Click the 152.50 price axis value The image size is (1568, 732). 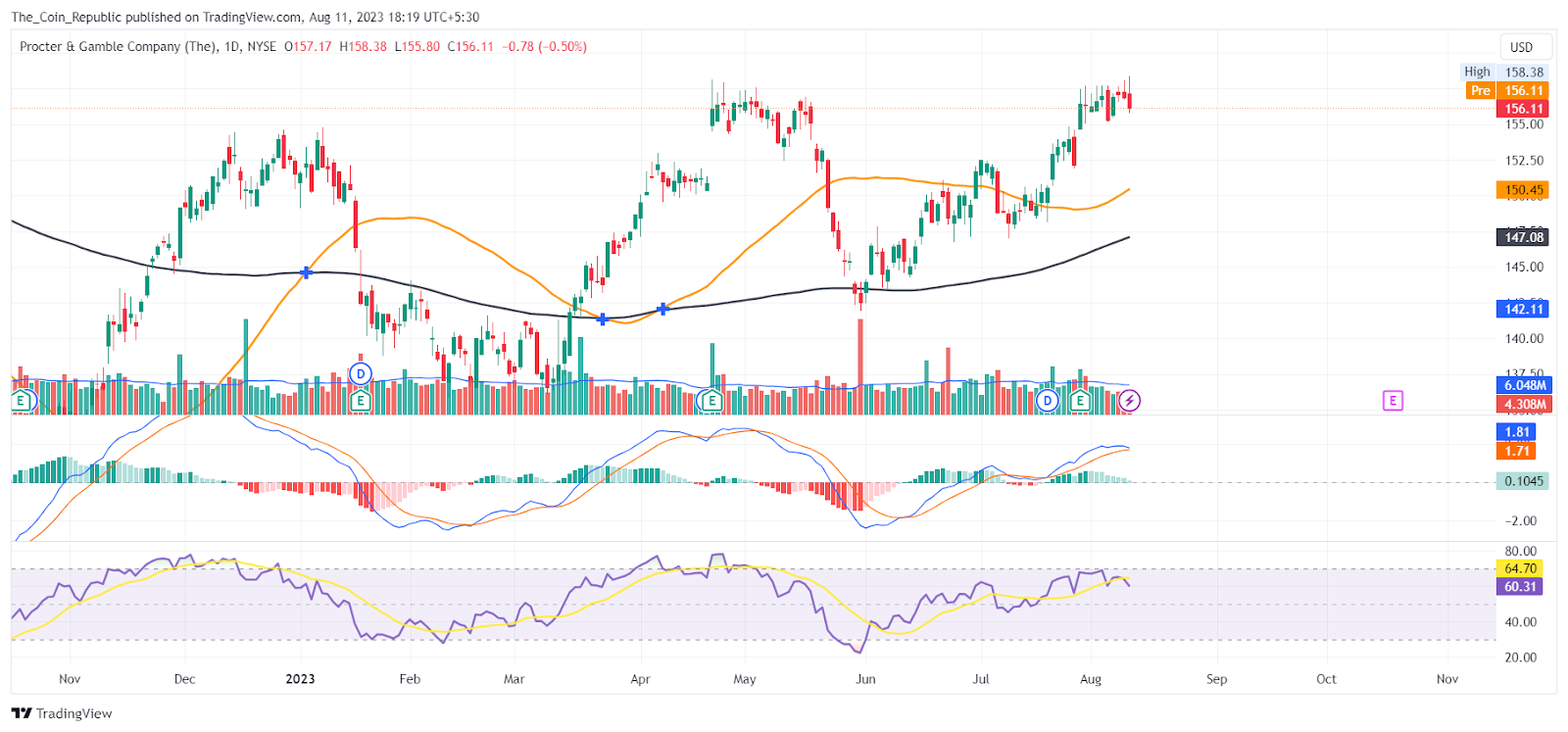(1524, 160)
